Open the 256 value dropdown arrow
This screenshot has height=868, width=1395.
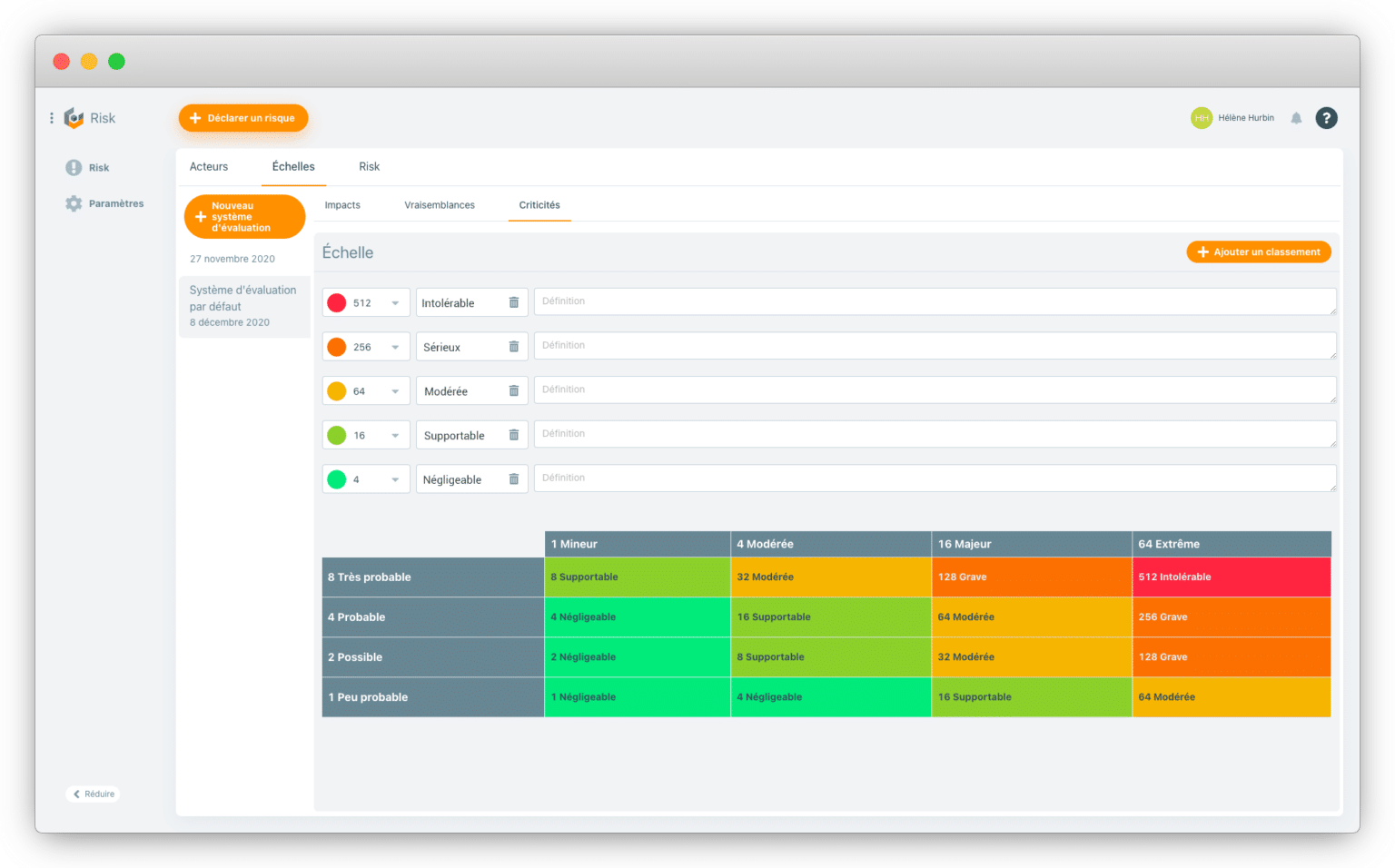[395, 348]
